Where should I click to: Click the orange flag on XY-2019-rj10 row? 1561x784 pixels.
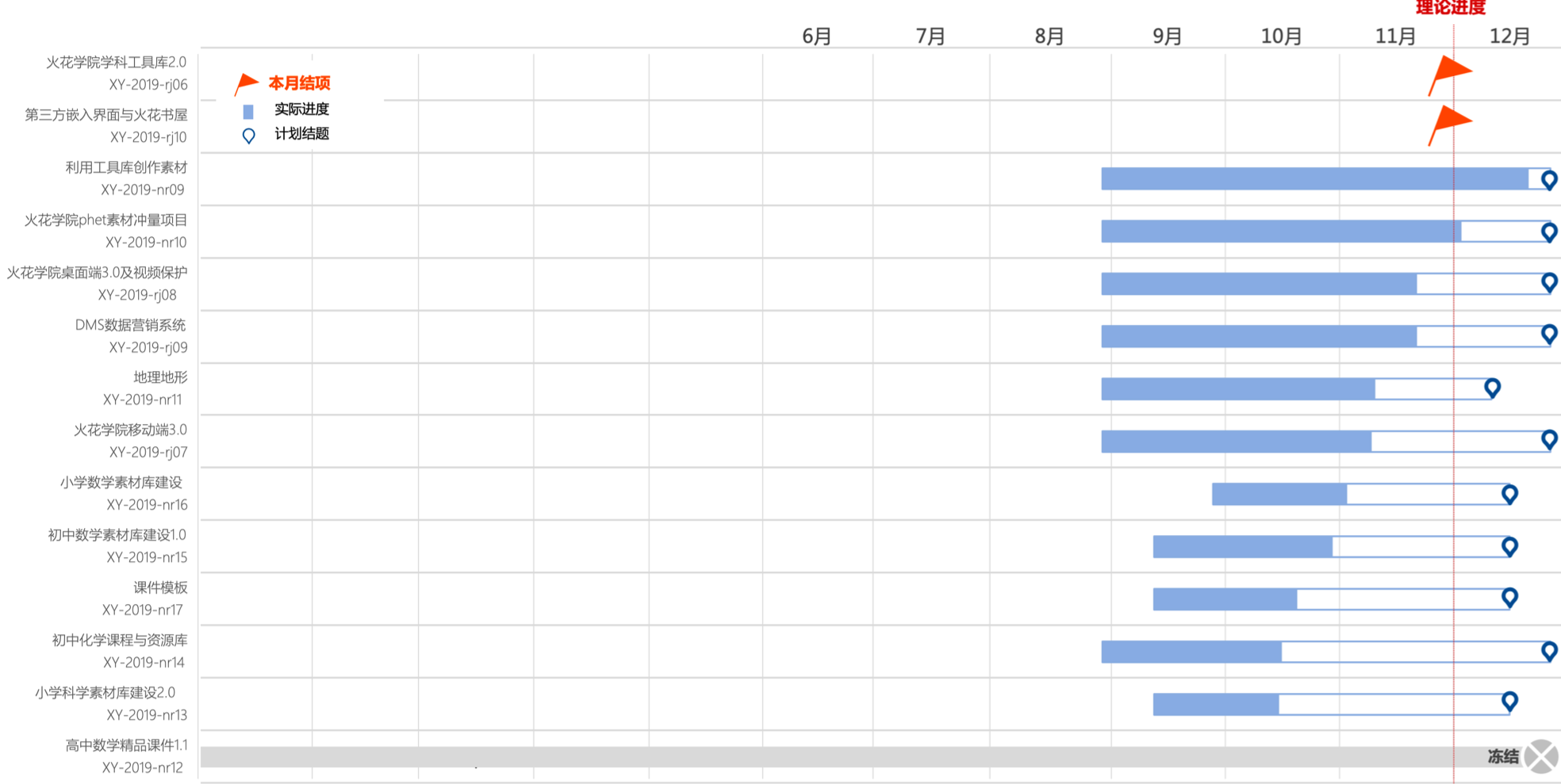[x=1451, y=124]
